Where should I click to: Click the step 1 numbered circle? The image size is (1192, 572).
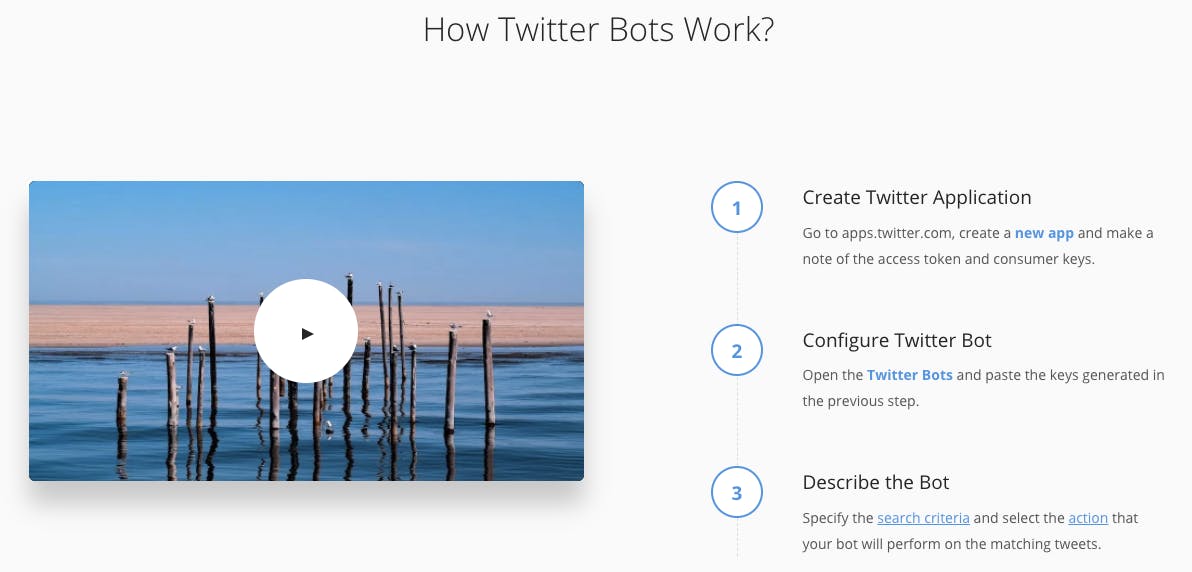(x=737, y=207)
